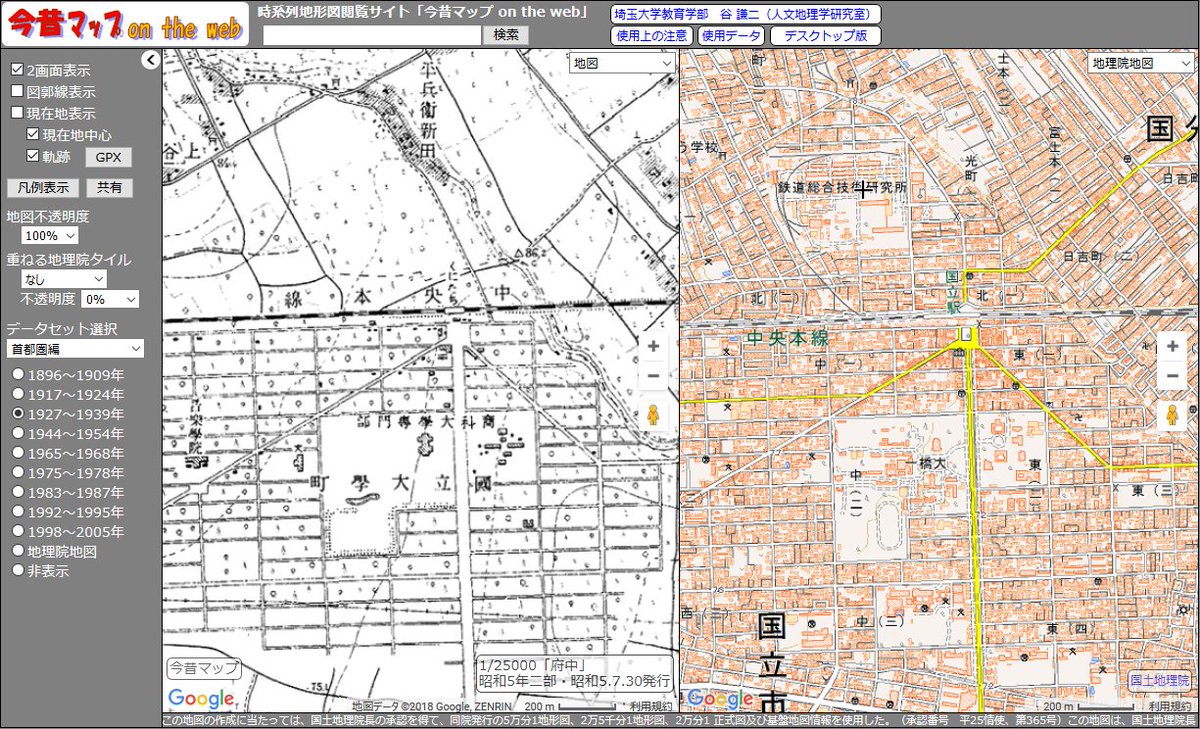Select the 1927～1939年 period
The image size is (1200, 729).
(x=17, y=414)
